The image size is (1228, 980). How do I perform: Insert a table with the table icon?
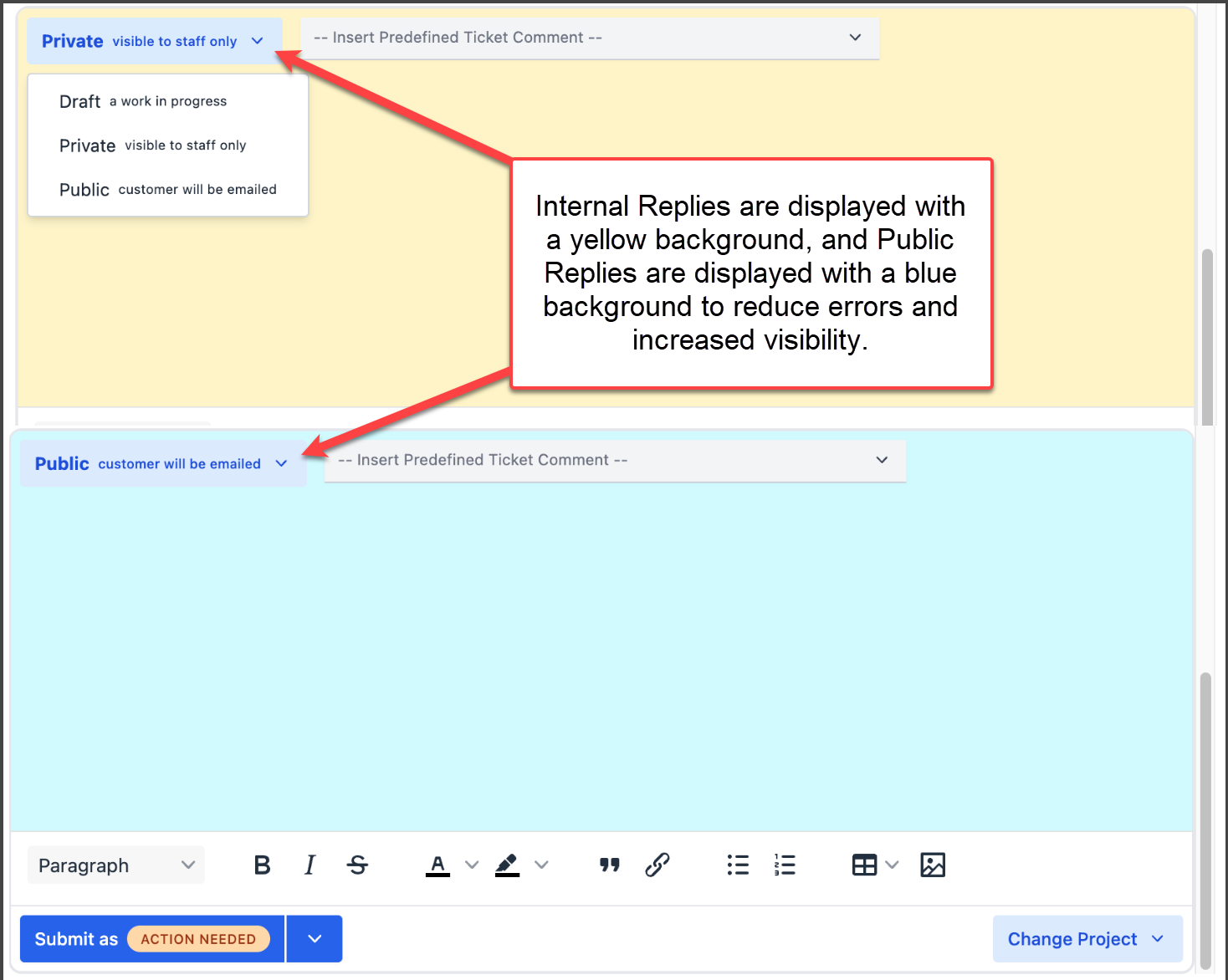coord(864,865)
